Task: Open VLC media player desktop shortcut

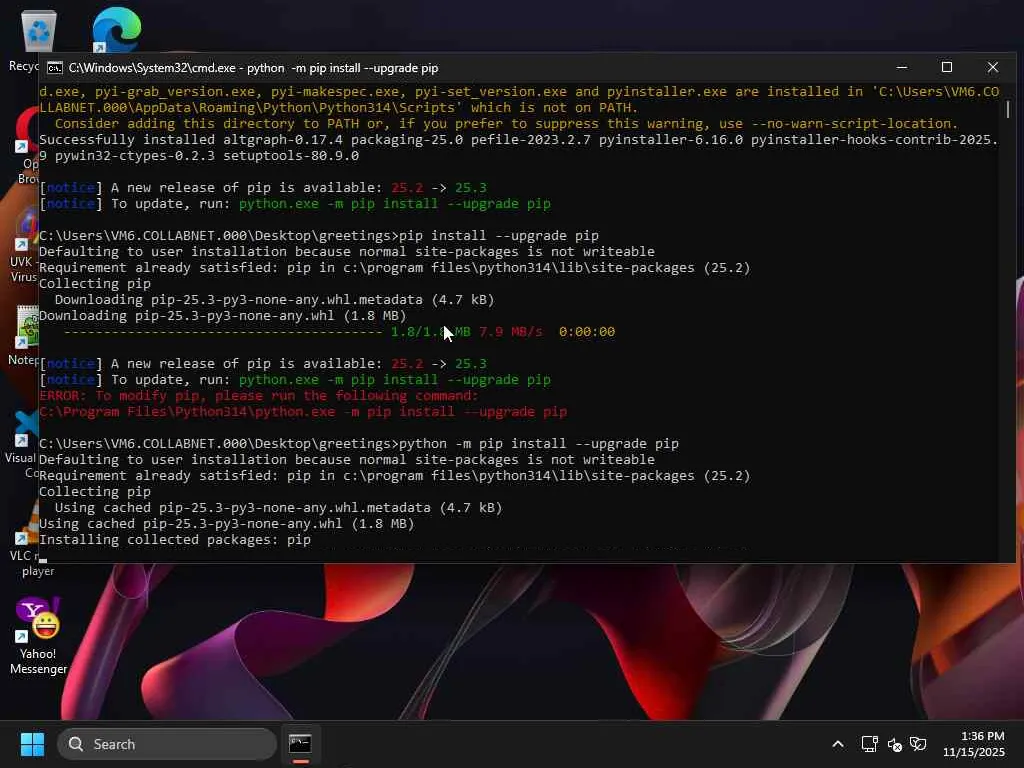Action: coord(26,539)
